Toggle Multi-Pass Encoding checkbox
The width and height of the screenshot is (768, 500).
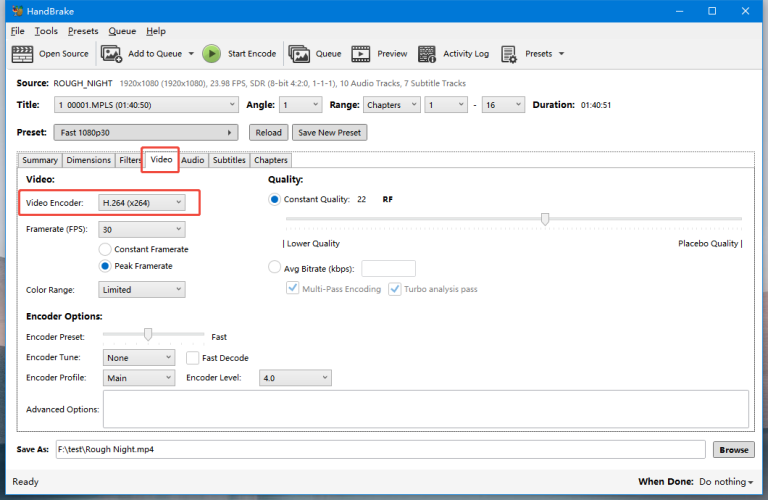pyautogui.click(x=292, y=288)
